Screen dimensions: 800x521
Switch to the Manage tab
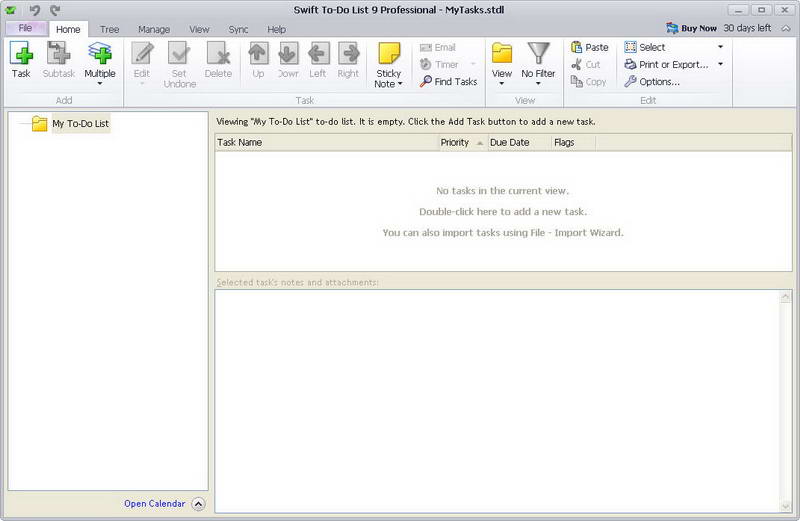[154, 30]
